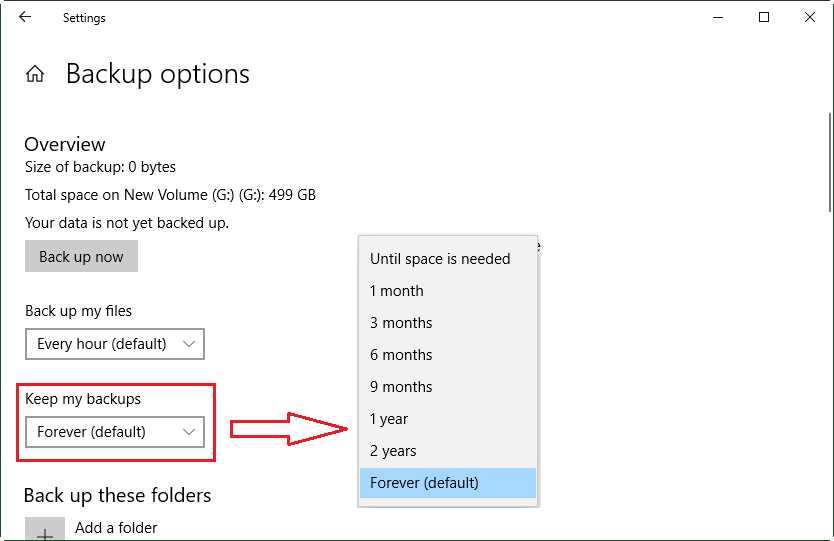Pick 9 months from the list
Image resolution: width=834 pixels, height=541 pixels.
401,387
